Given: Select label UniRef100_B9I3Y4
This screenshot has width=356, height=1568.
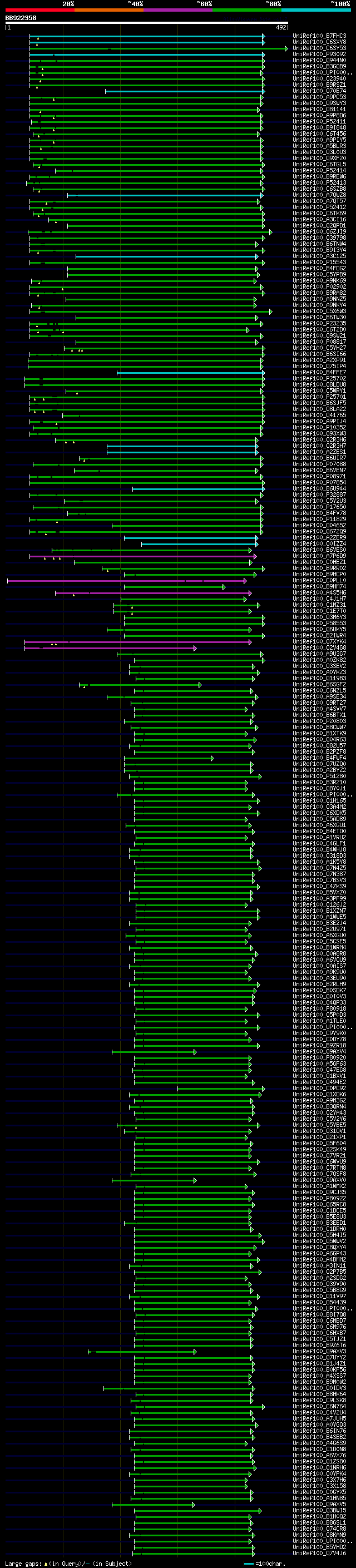Looking at the screenshot, I should click(319, 250).
